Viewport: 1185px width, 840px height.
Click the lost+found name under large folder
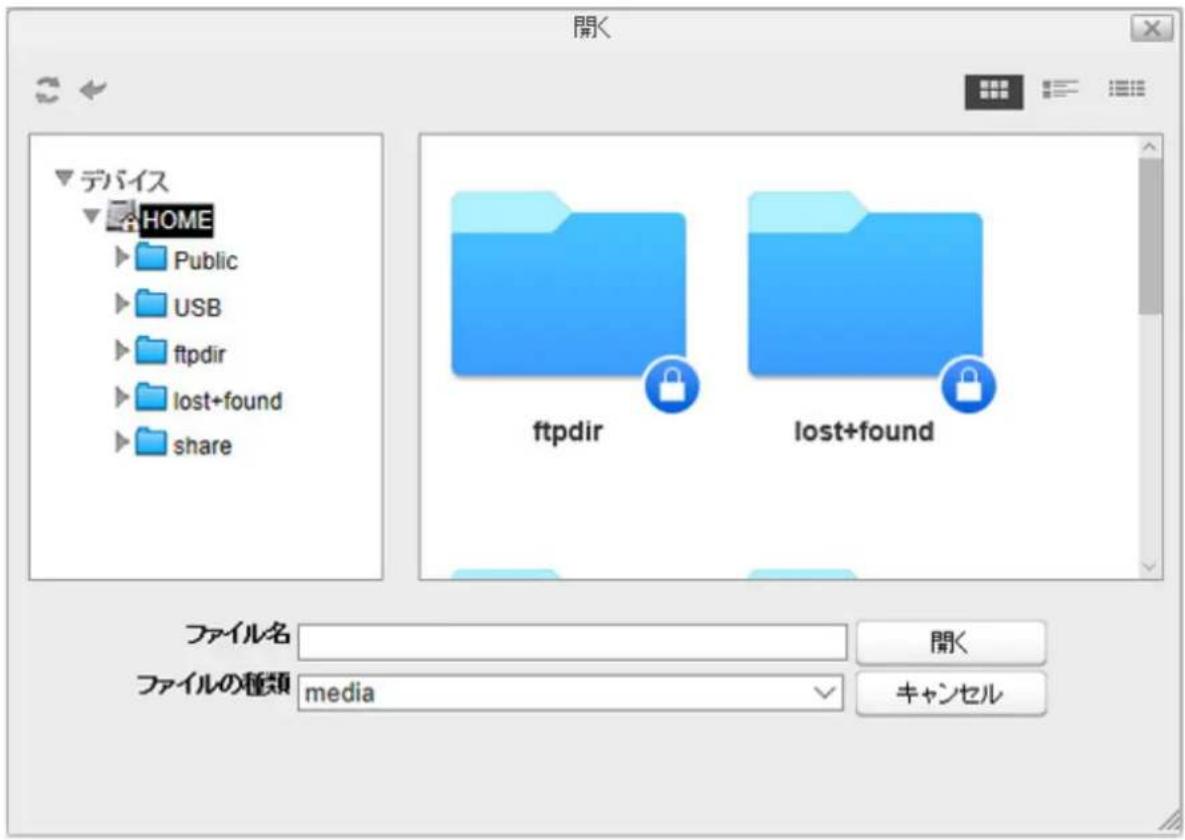[864, 432]
